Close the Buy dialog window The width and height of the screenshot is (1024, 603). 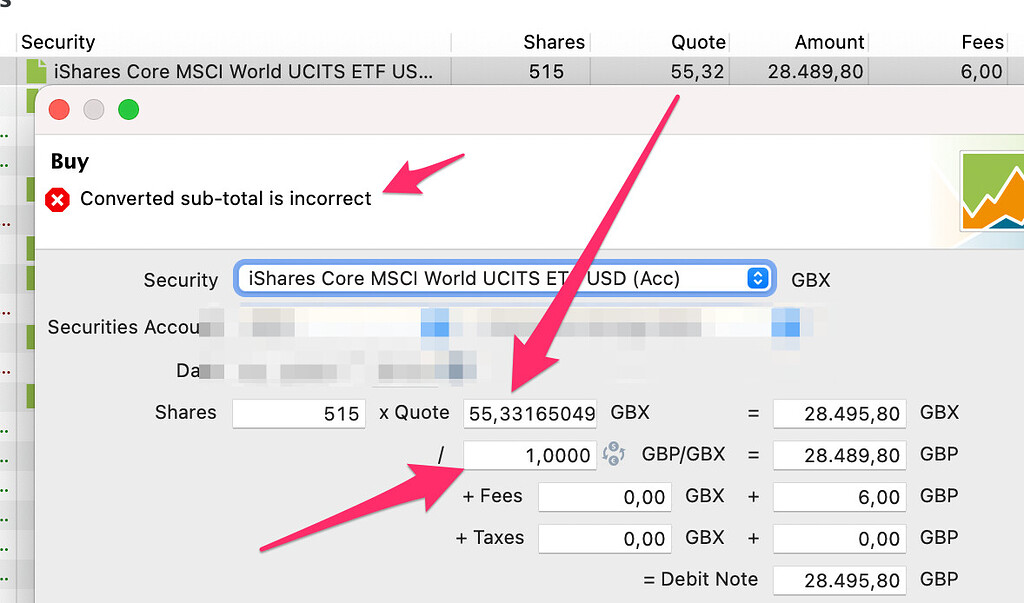[59, 110]
